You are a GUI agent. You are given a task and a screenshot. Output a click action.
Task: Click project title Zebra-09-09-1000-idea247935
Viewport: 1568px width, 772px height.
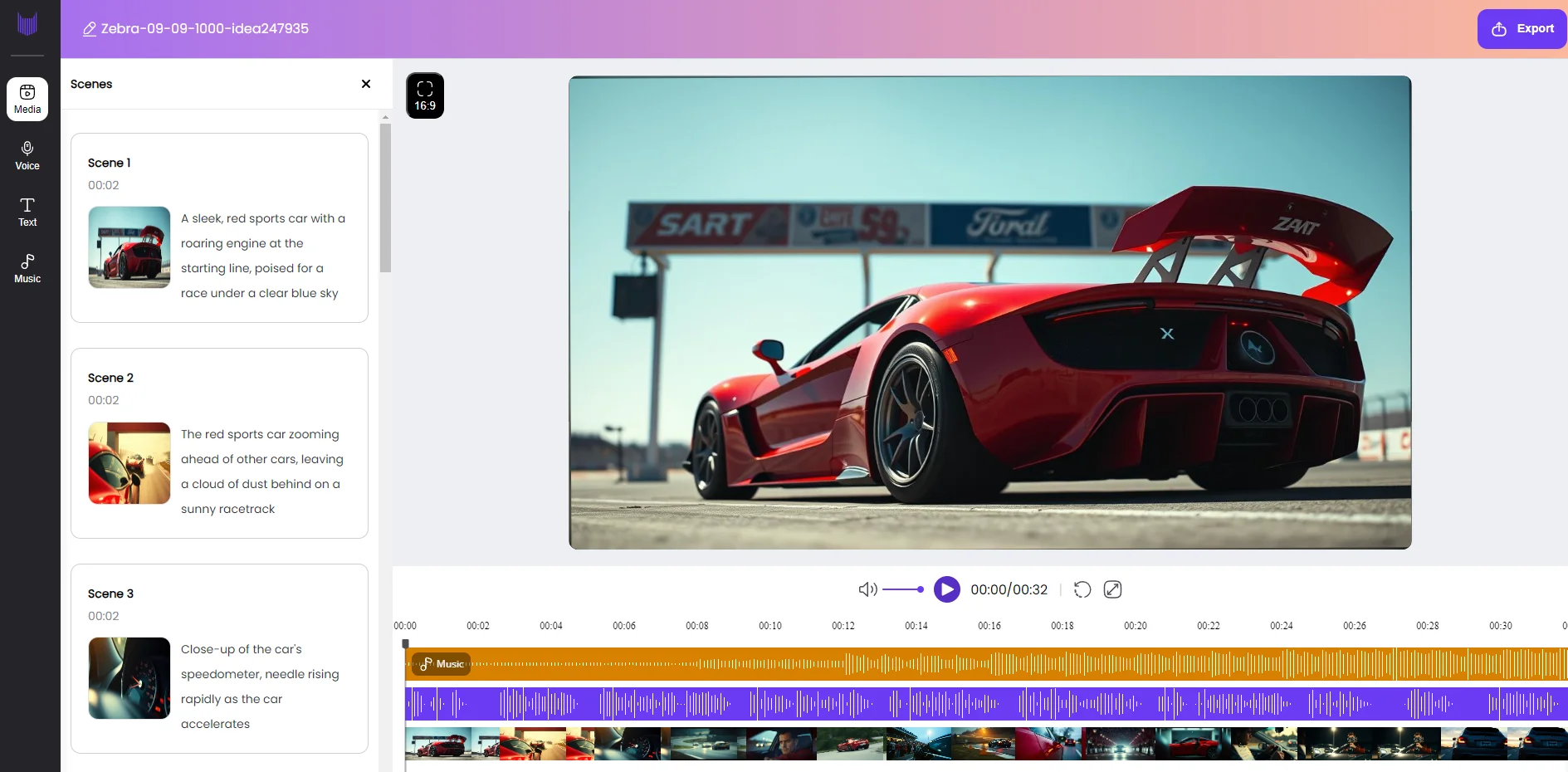click(x=204, y=29)
